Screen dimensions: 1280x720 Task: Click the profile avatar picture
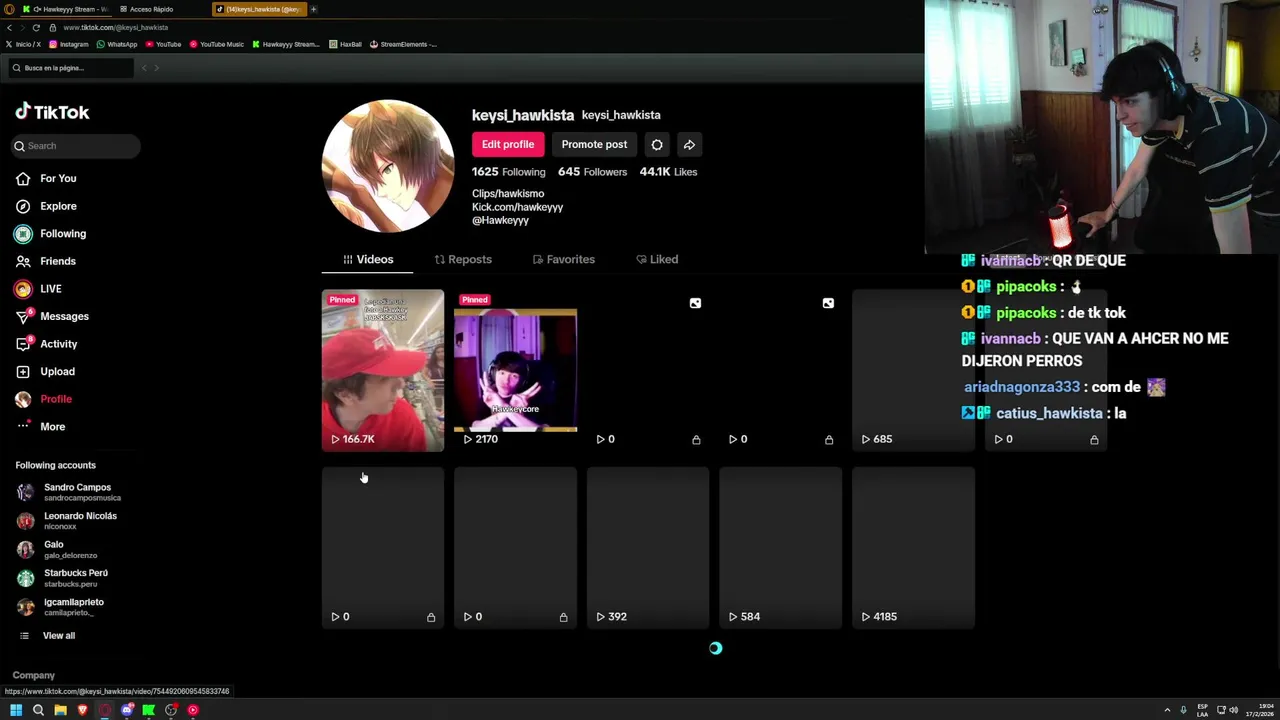388,166
